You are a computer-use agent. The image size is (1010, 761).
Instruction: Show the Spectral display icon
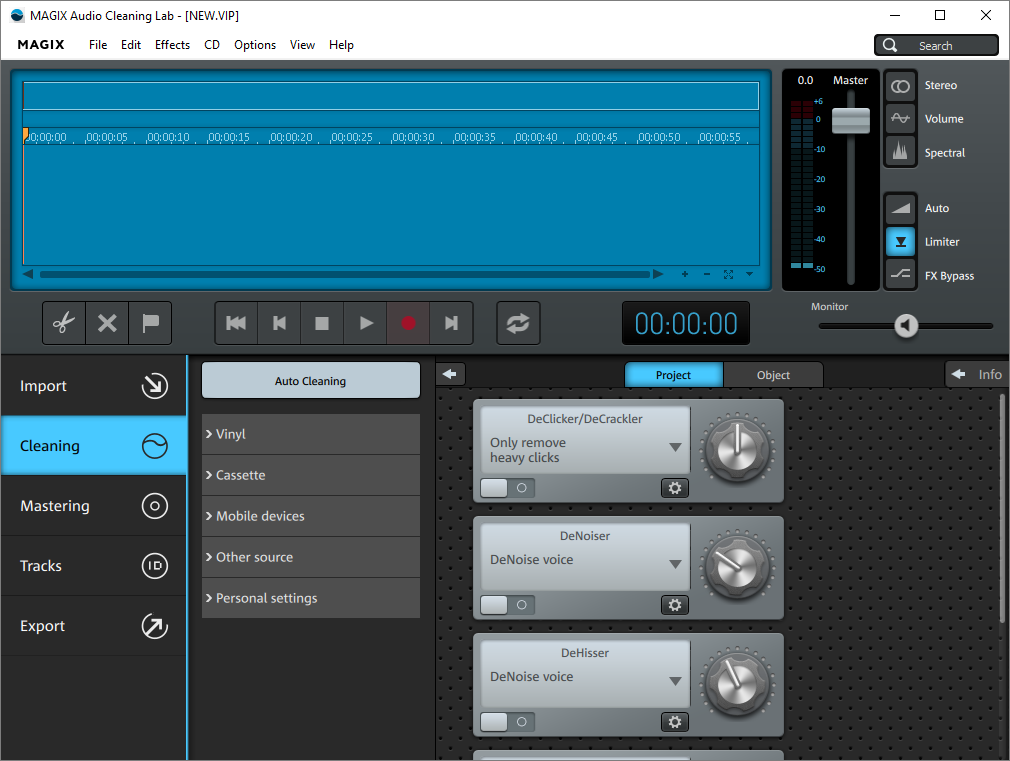(900, 152)
